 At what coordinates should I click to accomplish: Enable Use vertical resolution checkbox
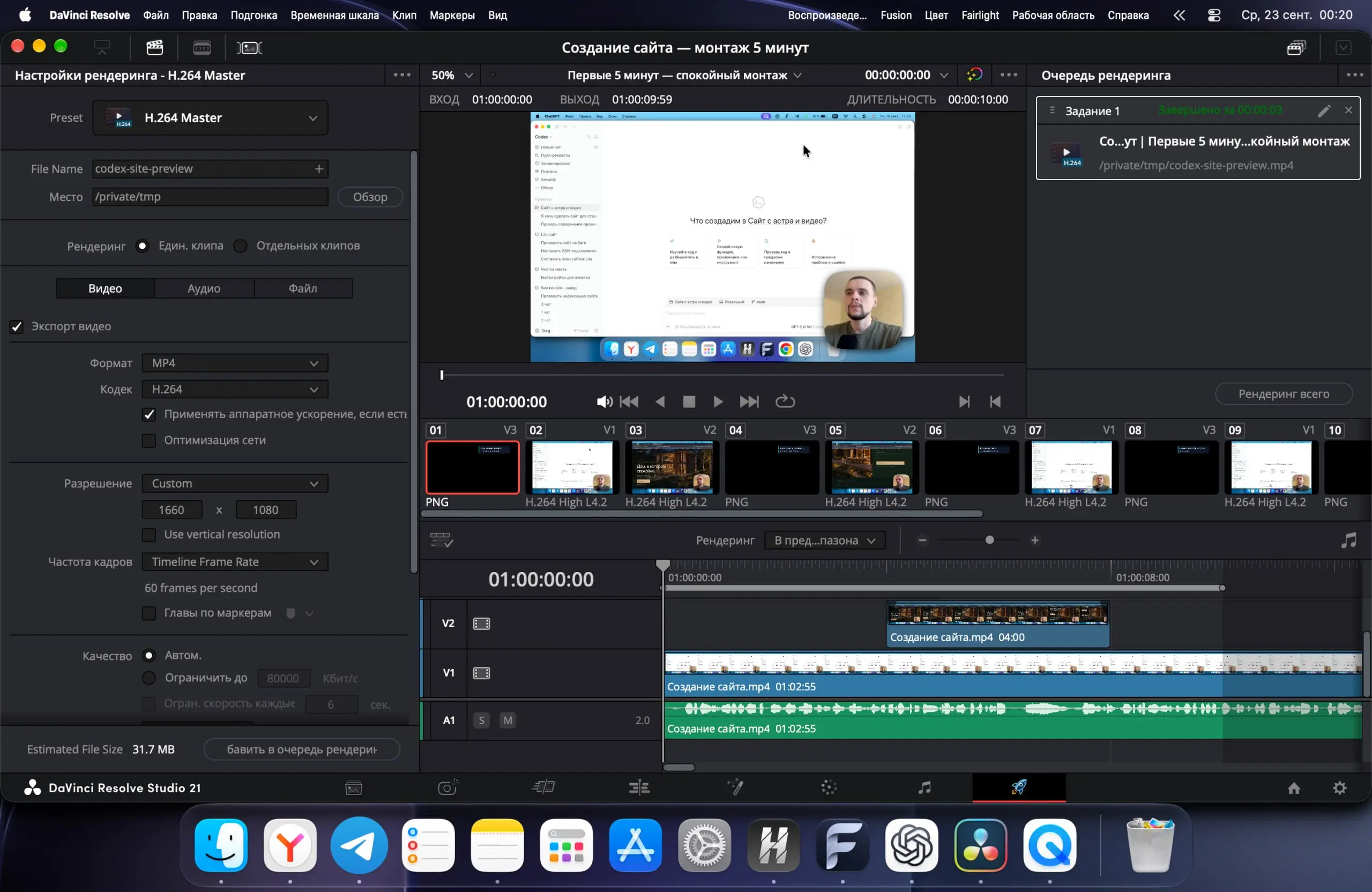pos(150,534)
